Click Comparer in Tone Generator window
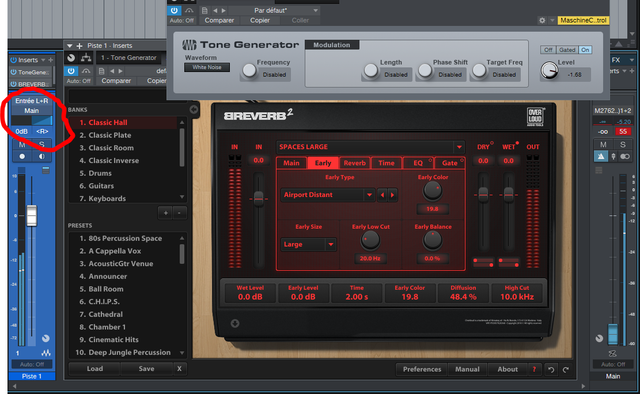 point(219,20)
